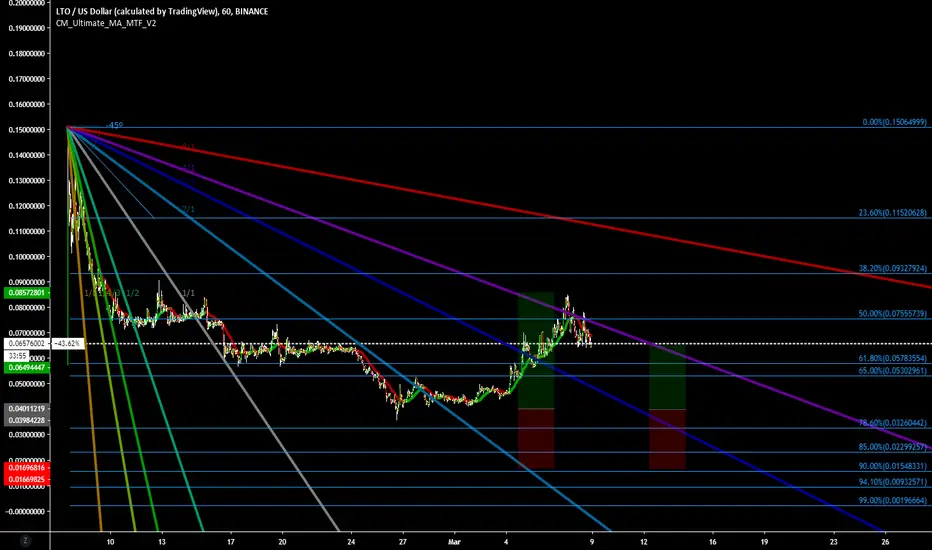
Task: Select the CM_Ultimate_MA_MTF_V2 indicator label
Action: pos(106,23)
